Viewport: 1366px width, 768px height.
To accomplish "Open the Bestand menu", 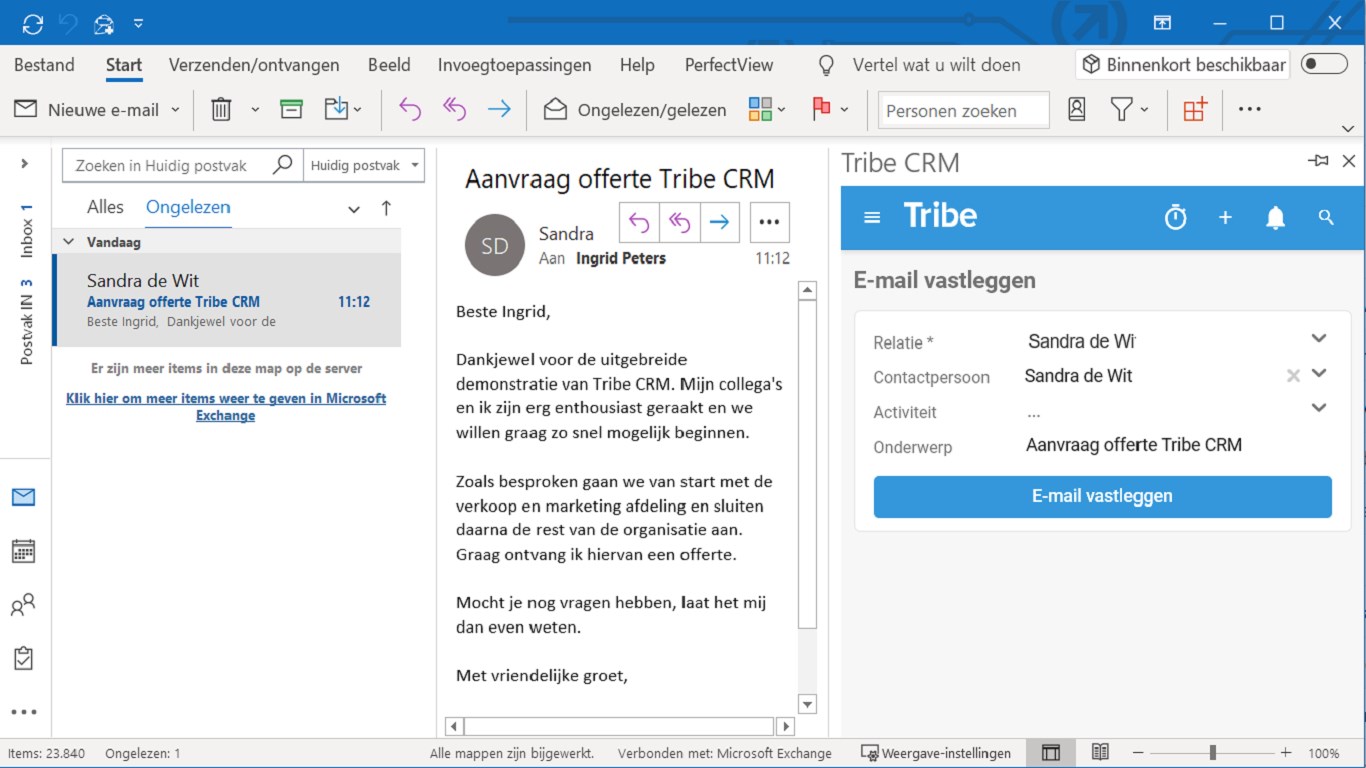I will pos(44,65).
